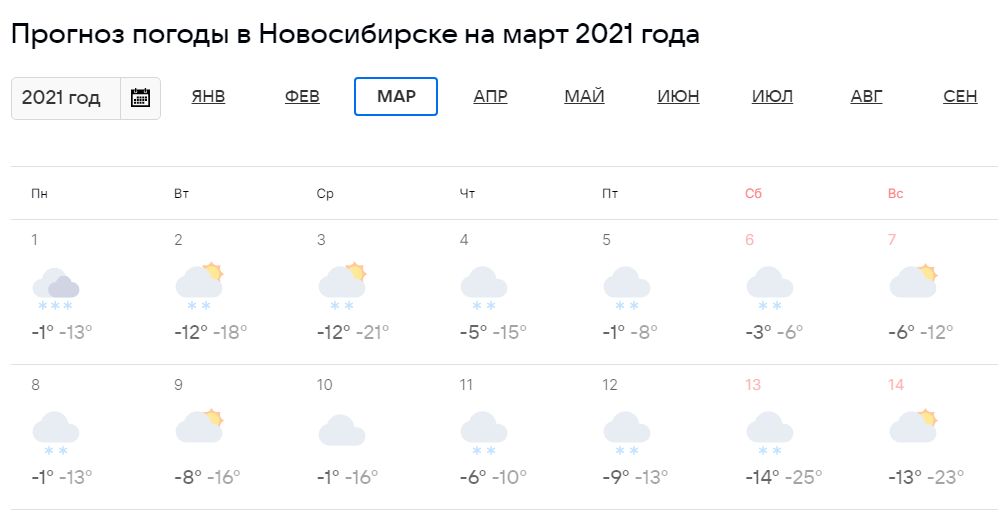Viewport: 998px width, 511px height.
Task: Click the March 13 snow cloud icon
Action: (x=770, y=434)
